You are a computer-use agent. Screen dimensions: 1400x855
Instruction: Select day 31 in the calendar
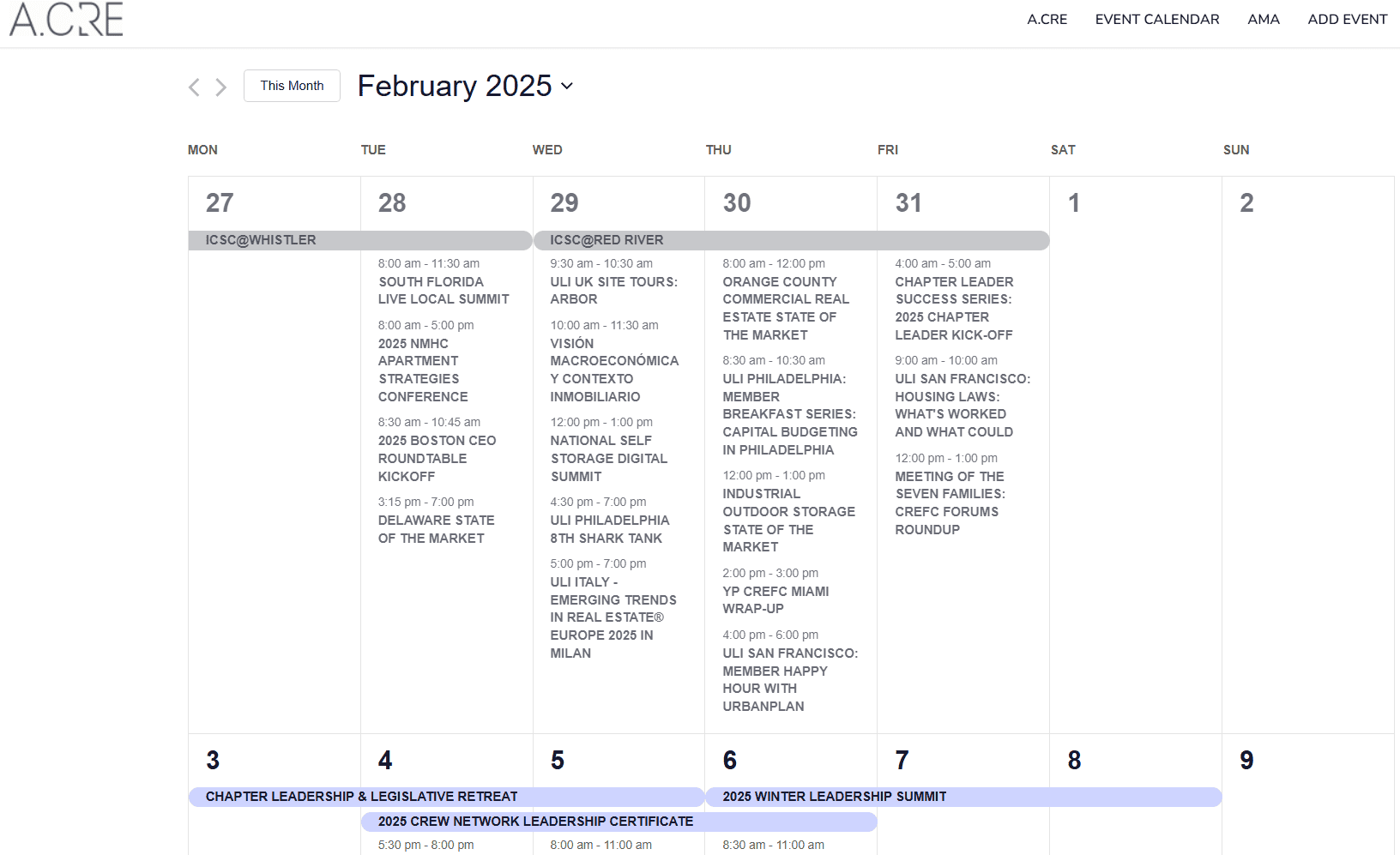(x=908, y=203)
